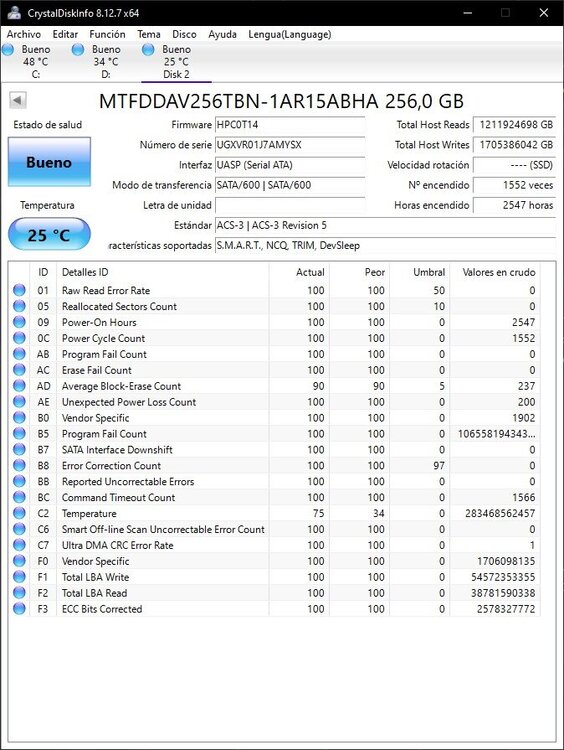Click status icon for Erase Fail Count

(x=19, y=370)
